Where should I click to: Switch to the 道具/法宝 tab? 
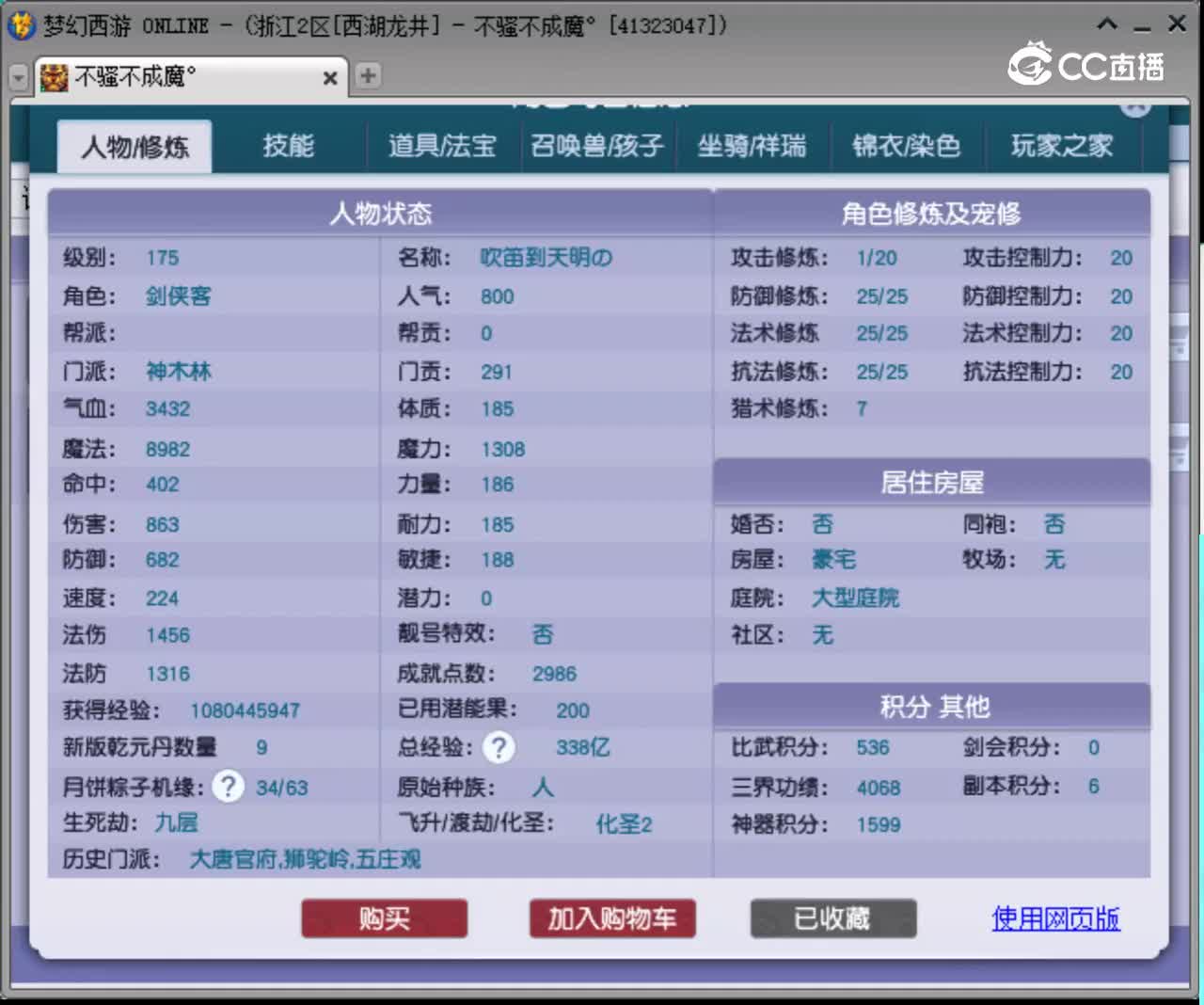[x=442, y=146]
